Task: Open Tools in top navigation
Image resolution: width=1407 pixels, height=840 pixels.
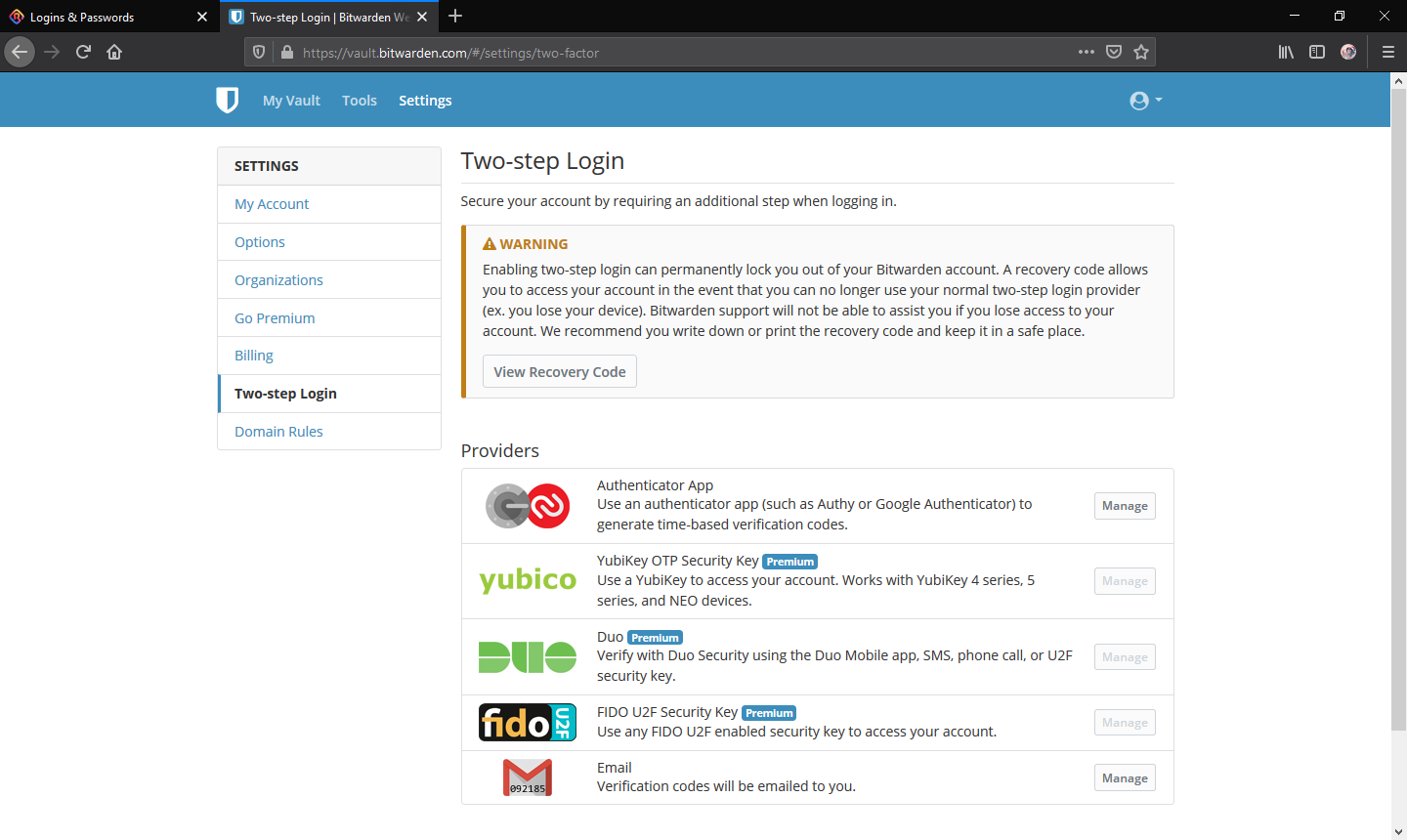Action: pos(360,101)
